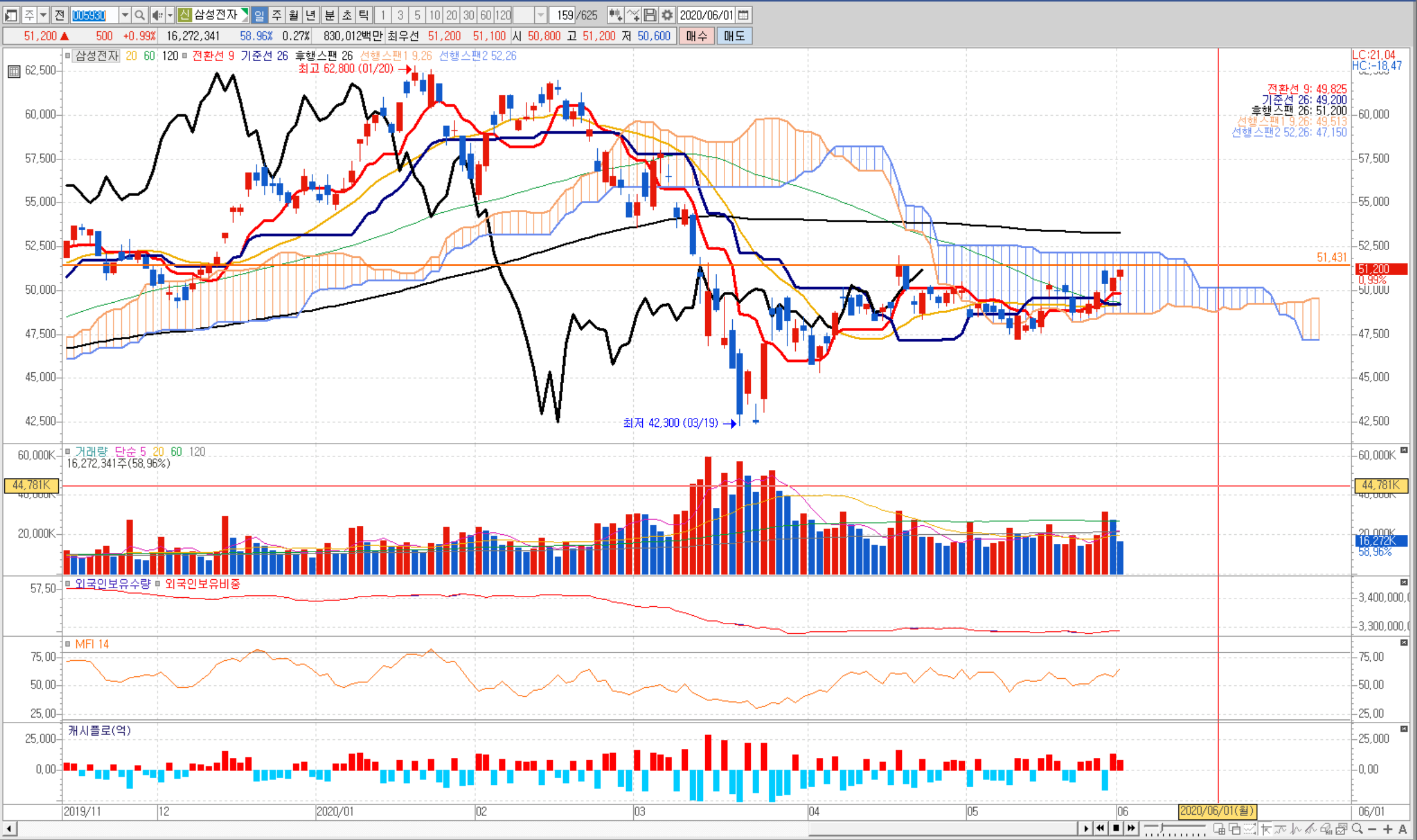Click the 매도 sell button
Screen dimensions: 1417x840
click(x=734, y=36)
